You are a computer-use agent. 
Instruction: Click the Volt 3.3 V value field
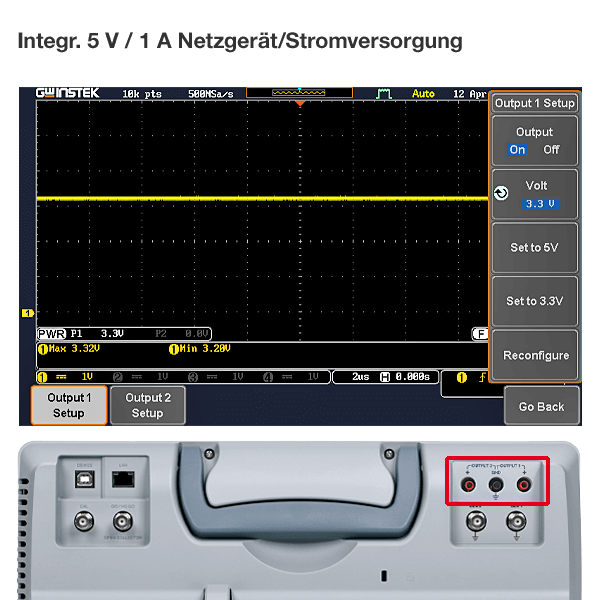point(540,204)
